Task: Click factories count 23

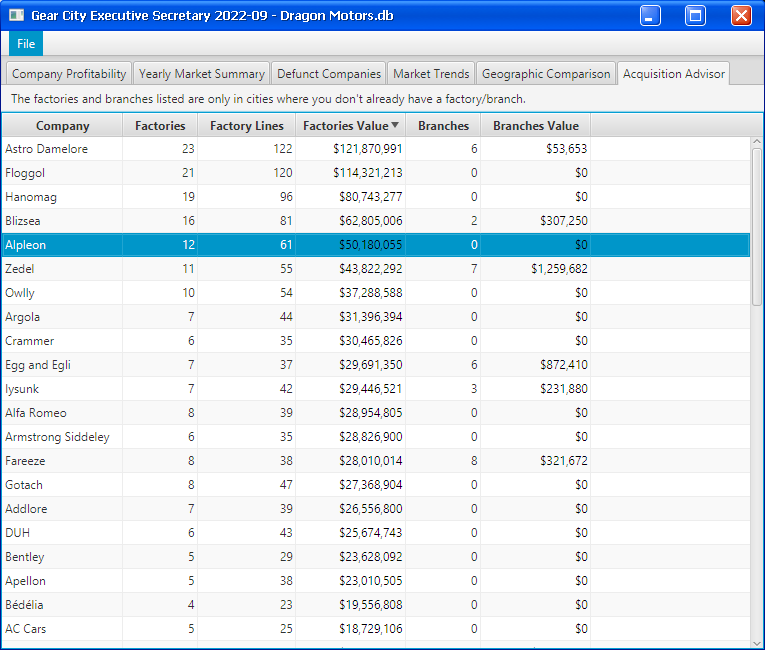Action: (188, 149)
